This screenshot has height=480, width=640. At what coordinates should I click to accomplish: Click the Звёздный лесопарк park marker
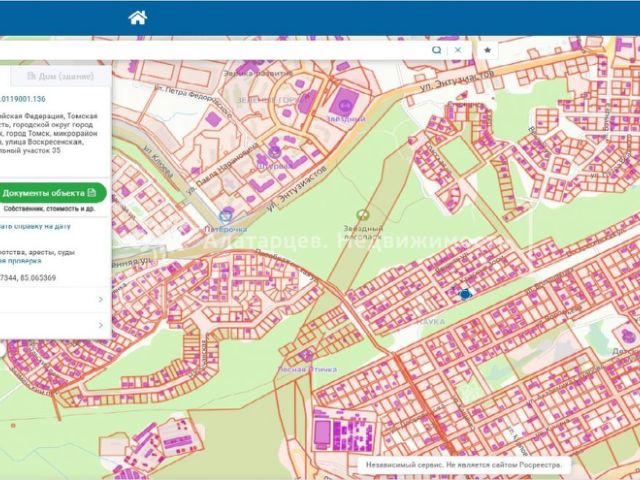point(362,215)
